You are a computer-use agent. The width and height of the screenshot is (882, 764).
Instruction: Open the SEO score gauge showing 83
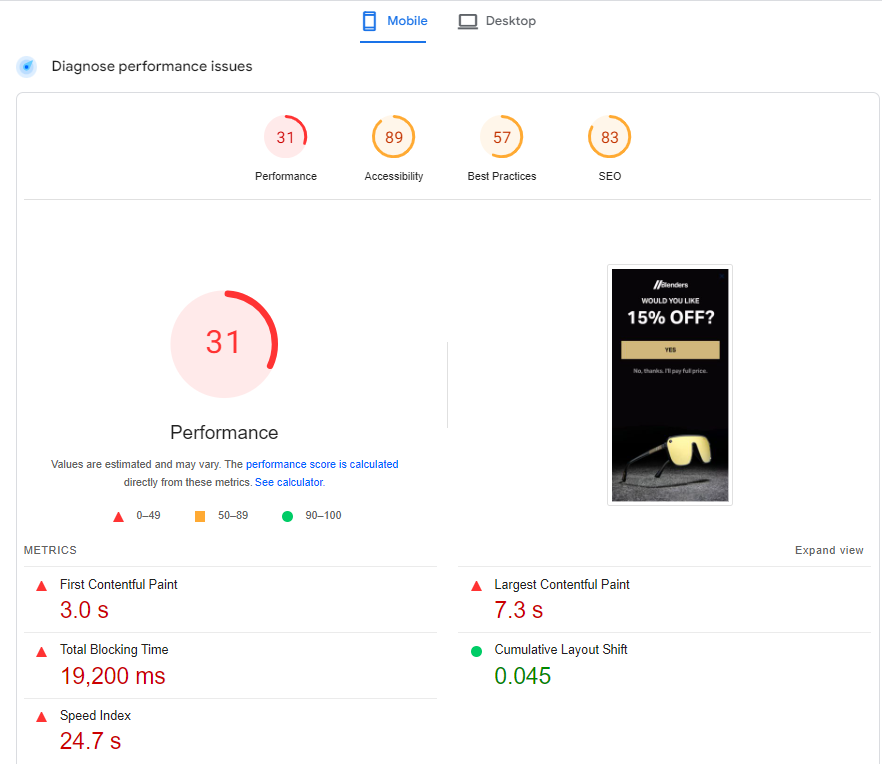coord(609,137)
